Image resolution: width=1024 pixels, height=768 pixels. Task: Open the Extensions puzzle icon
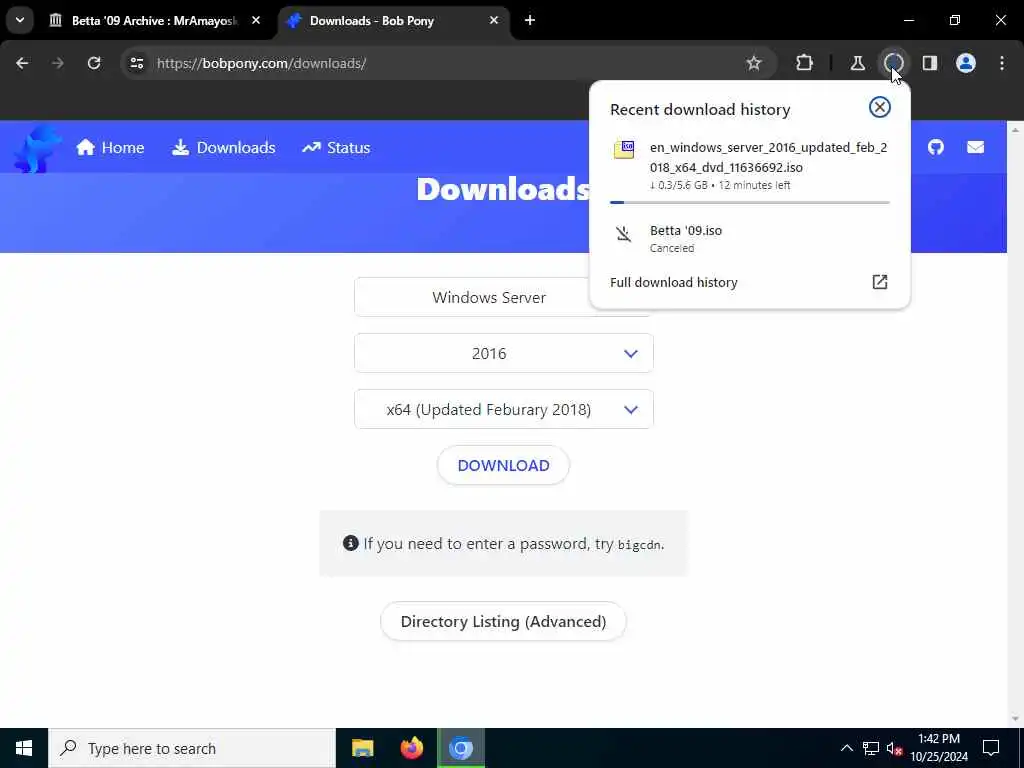805,63
